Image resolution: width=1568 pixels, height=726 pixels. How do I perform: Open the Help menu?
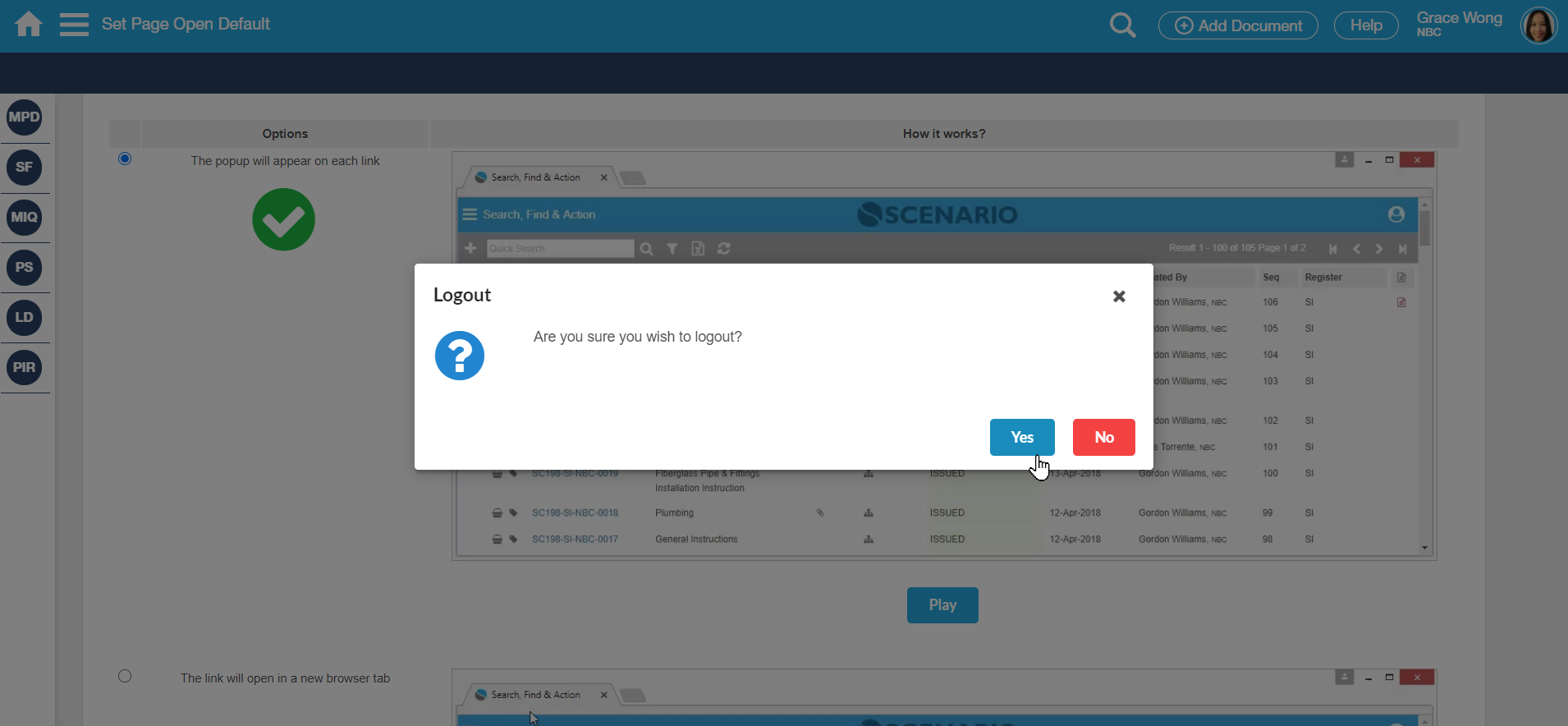1366,25
